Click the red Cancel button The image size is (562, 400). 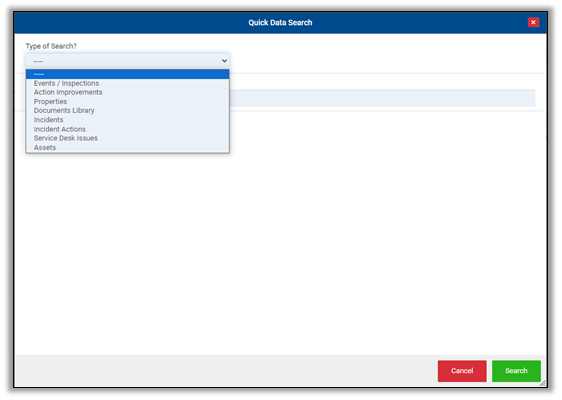[x=462, y=371]
